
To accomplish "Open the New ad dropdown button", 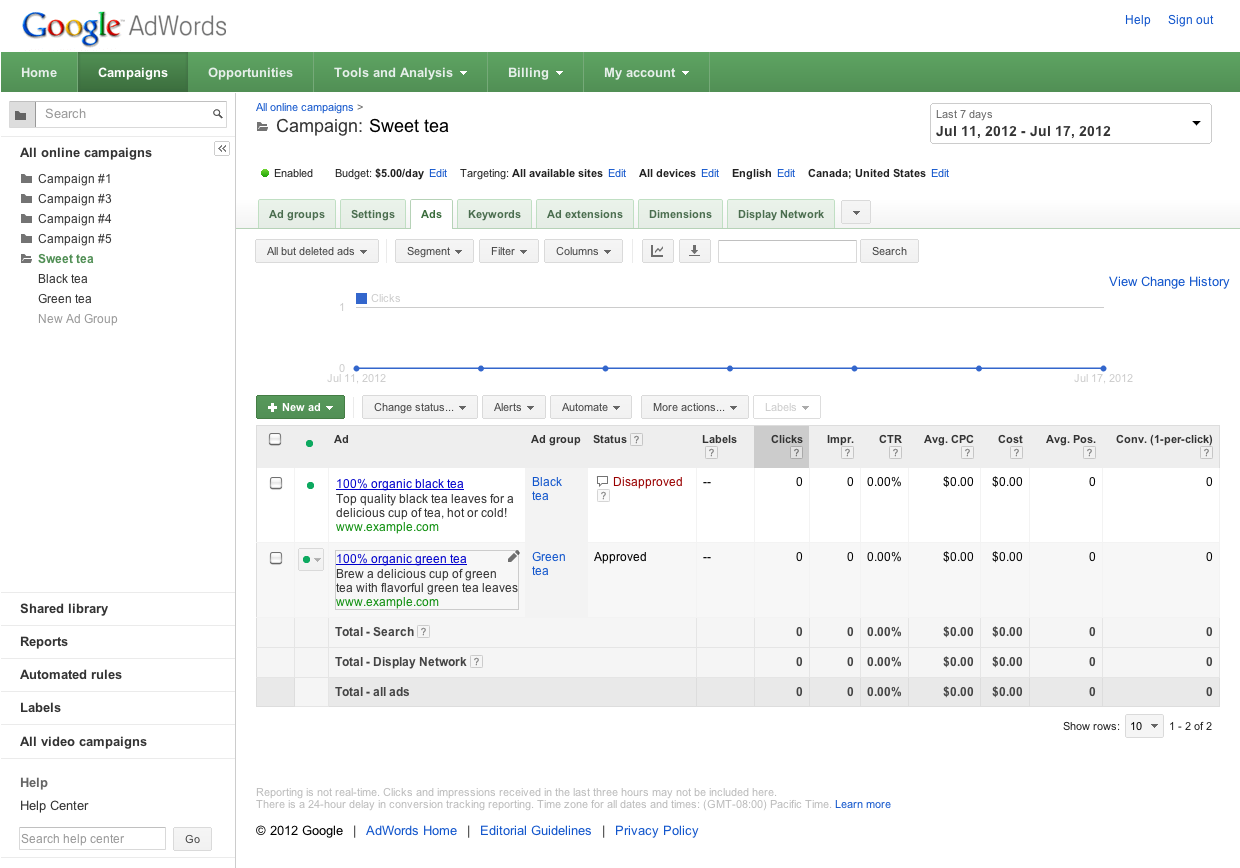I will [x=301, y=407].
